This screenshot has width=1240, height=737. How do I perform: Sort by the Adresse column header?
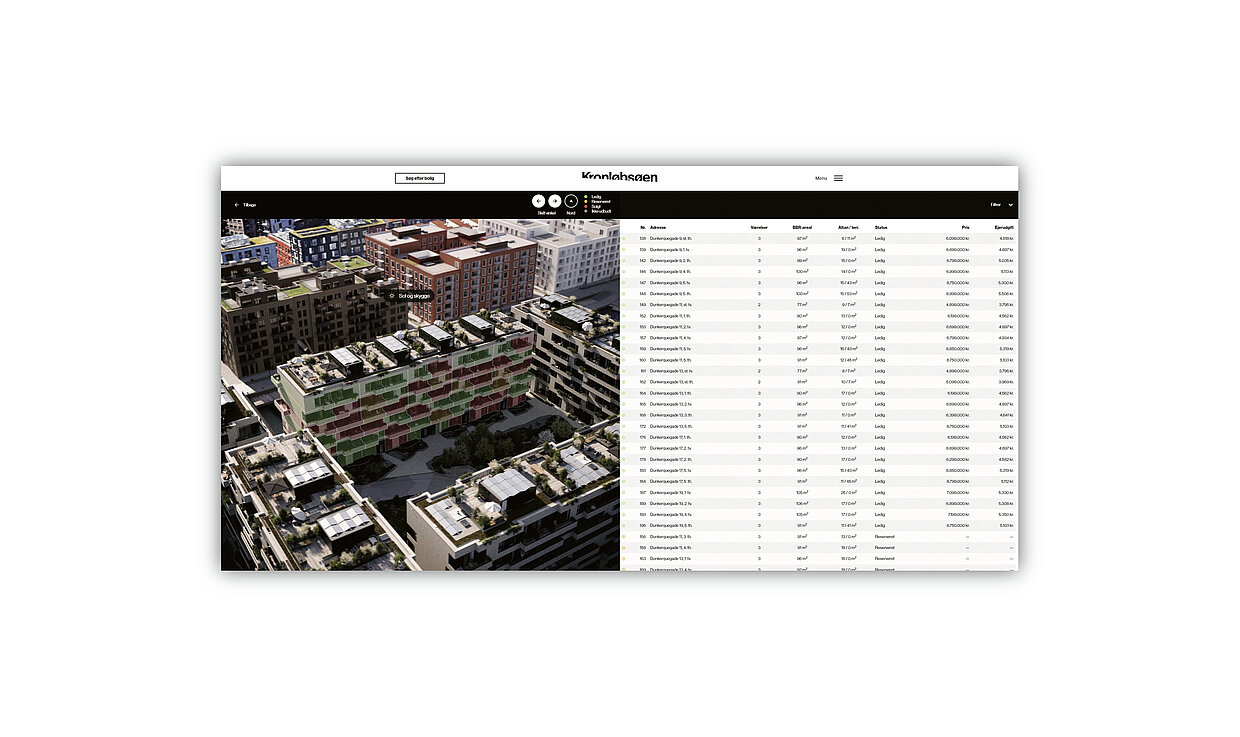click(x=658, y=227)
